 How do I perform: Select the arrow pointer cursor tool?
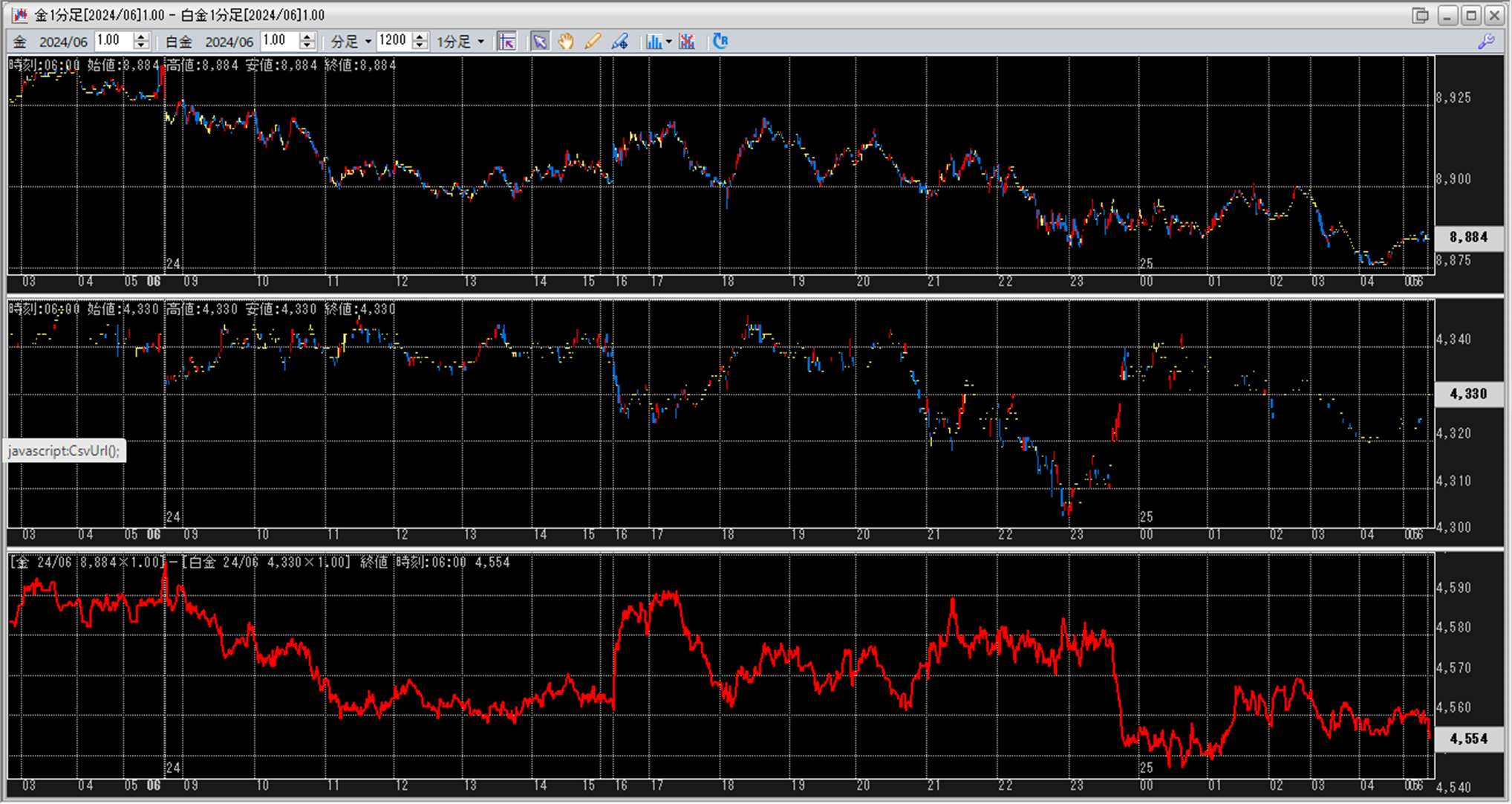coord(540,42)
